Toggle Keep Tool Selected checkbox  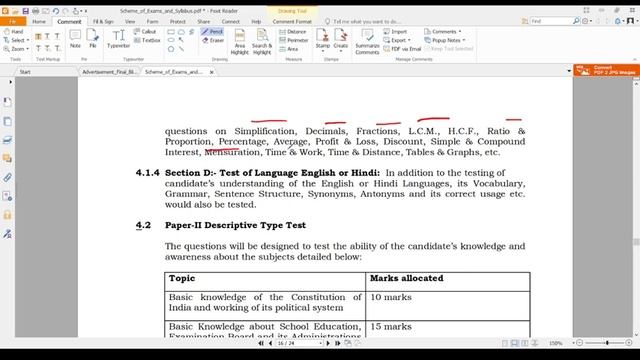pos(449,49)
